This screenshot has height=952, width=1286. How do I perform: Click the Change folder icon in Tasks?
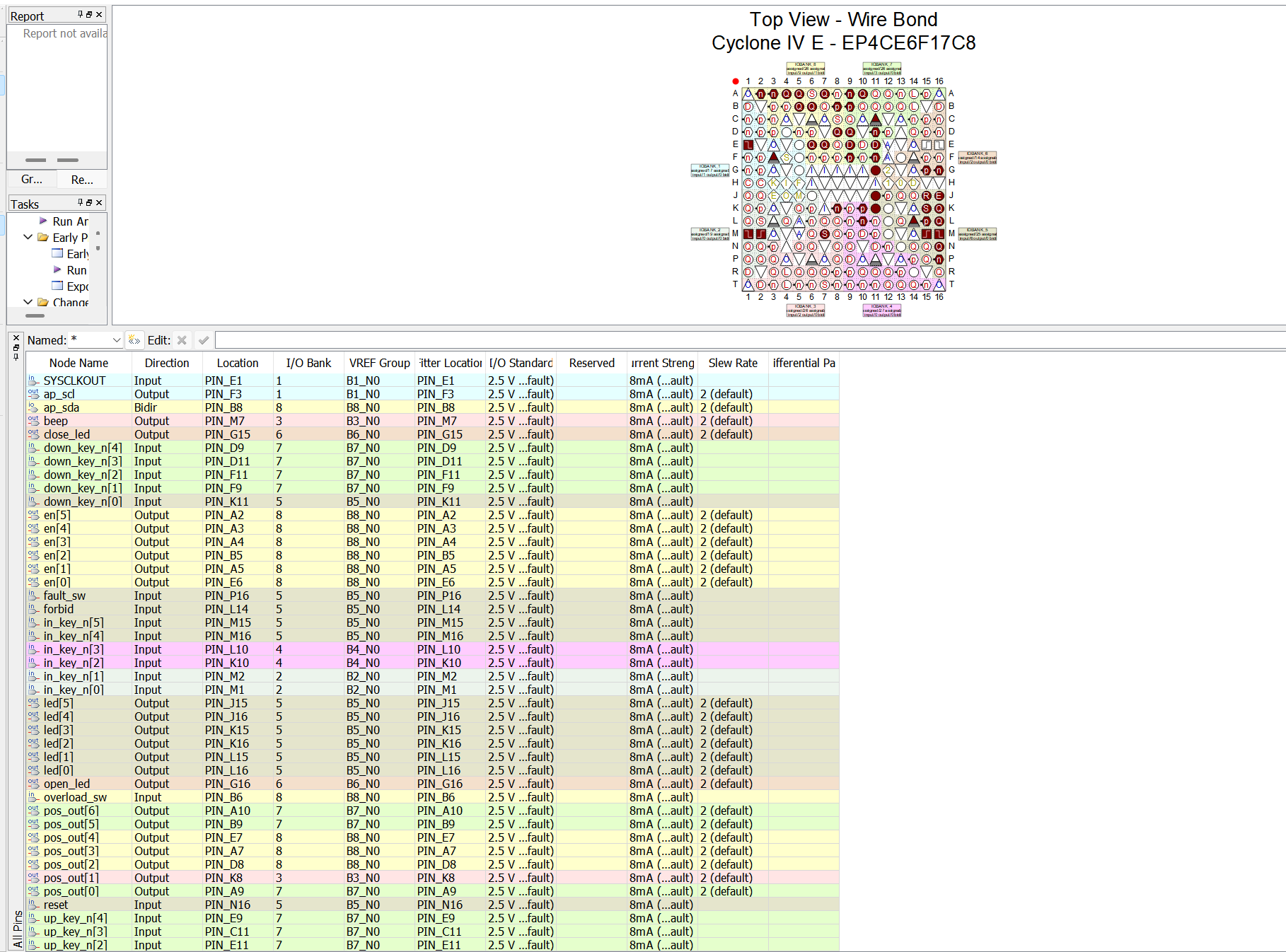43,302
